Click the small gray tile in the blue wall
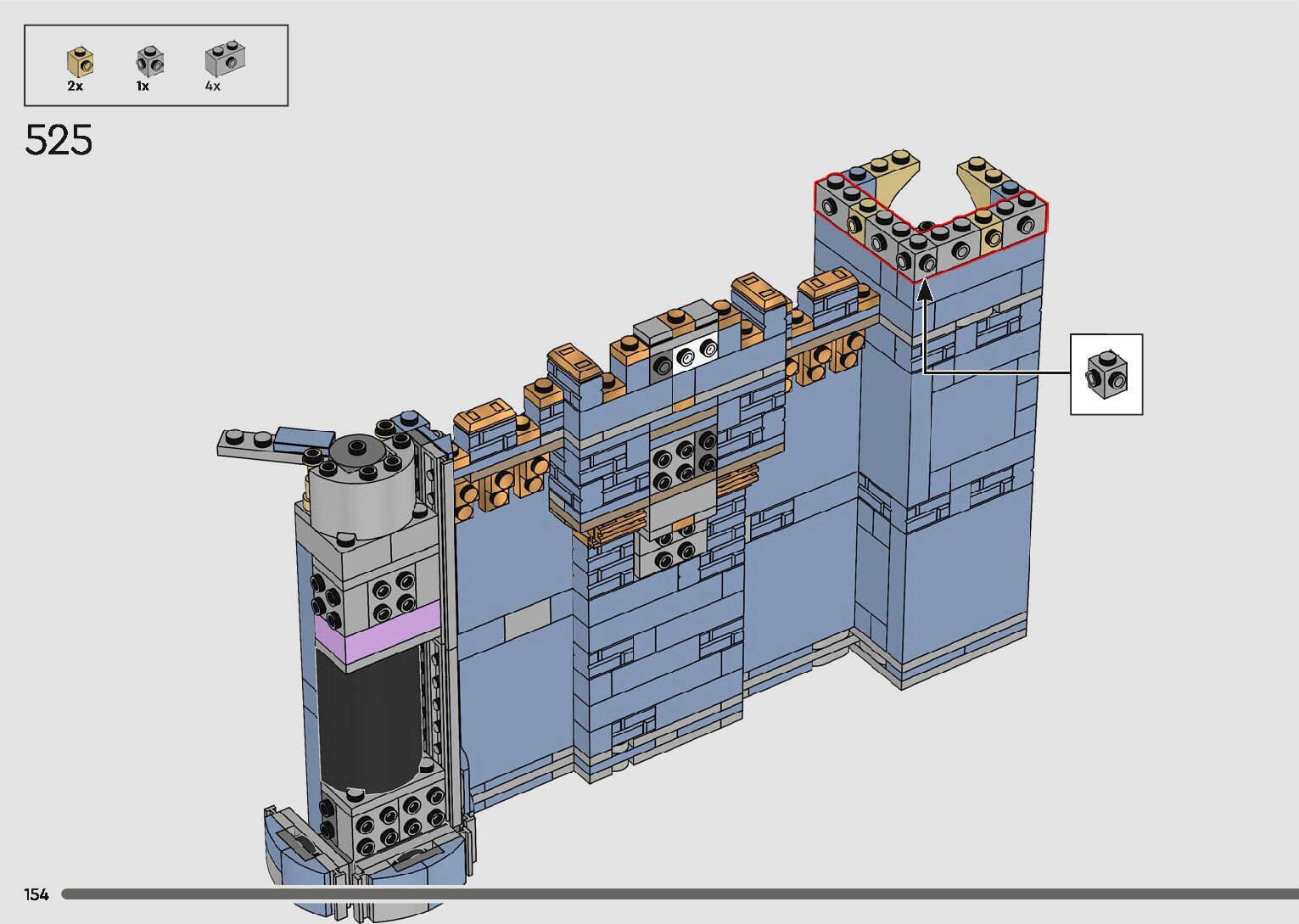This screenshot has width=1299, height=924. tap(527, 626)
